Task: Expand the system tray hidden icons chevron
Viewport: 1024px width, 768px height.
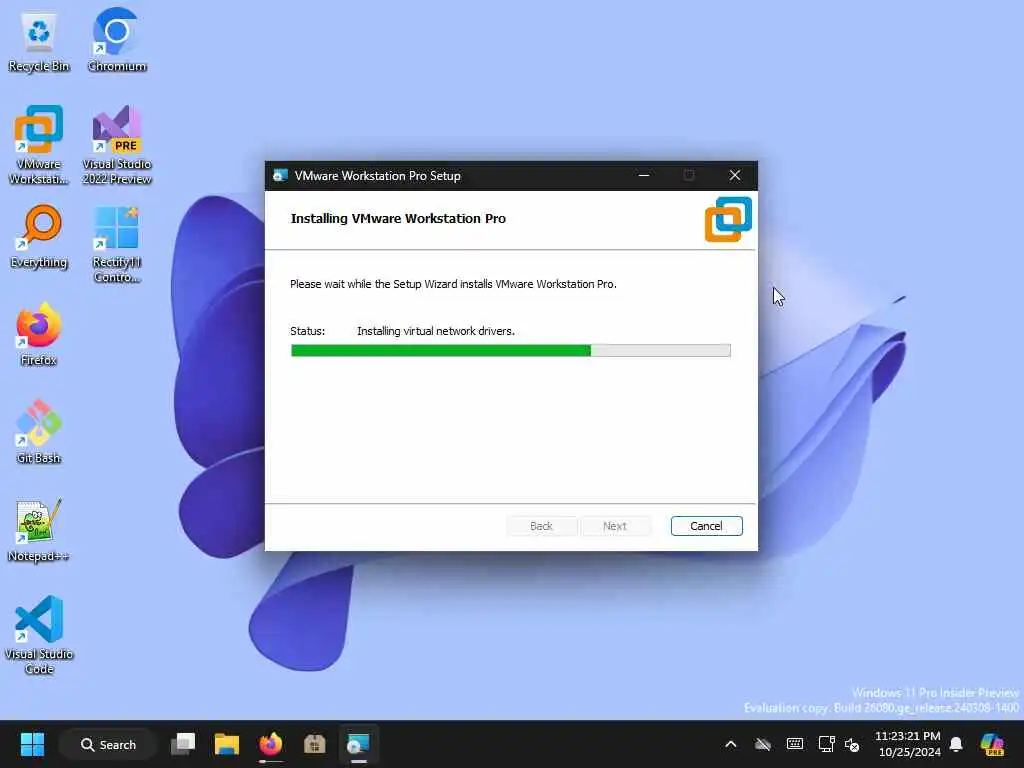Action: coord(731,744)
